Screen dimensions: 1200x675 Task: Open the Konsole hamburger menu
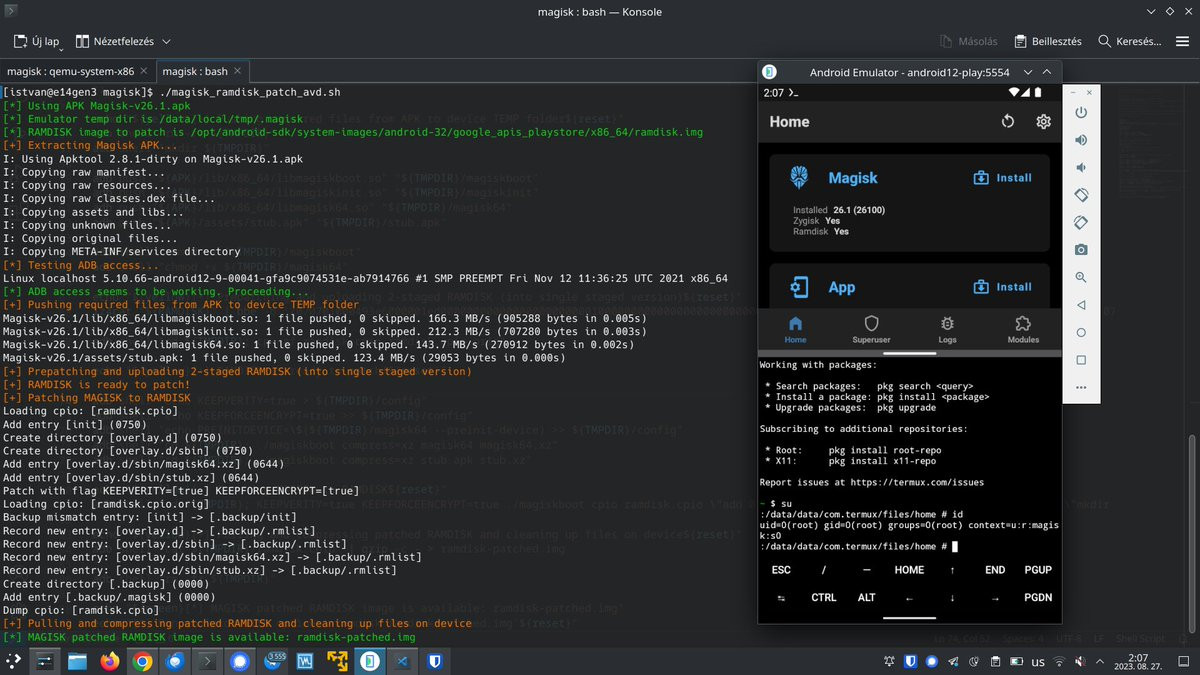[x=1182, y=42]
